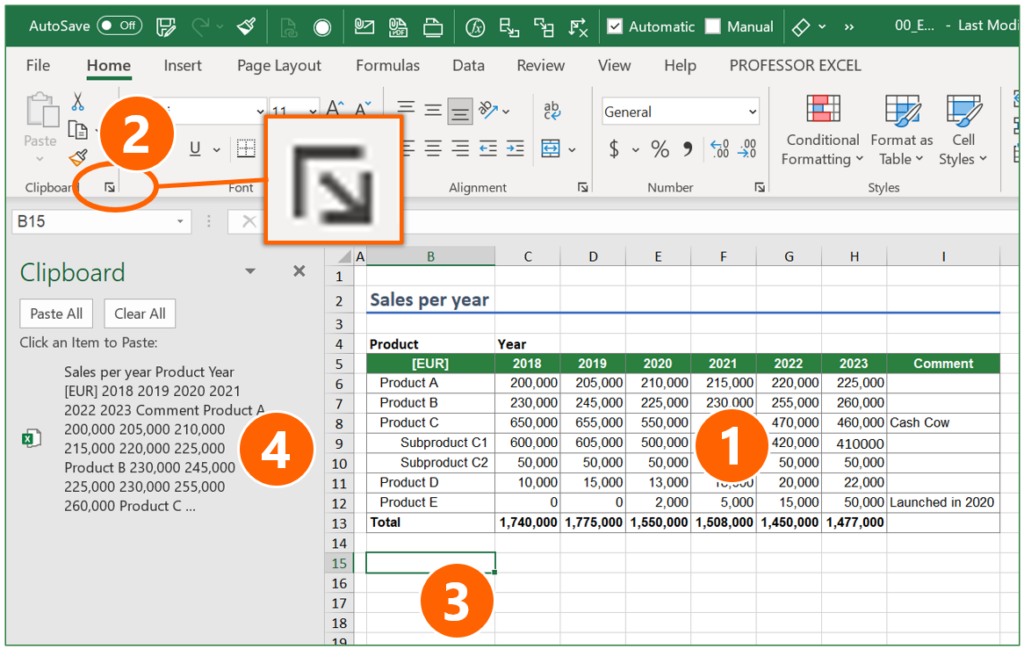
Task: Click the Decrease Decimal icon
Action: (x=746, y=149)
